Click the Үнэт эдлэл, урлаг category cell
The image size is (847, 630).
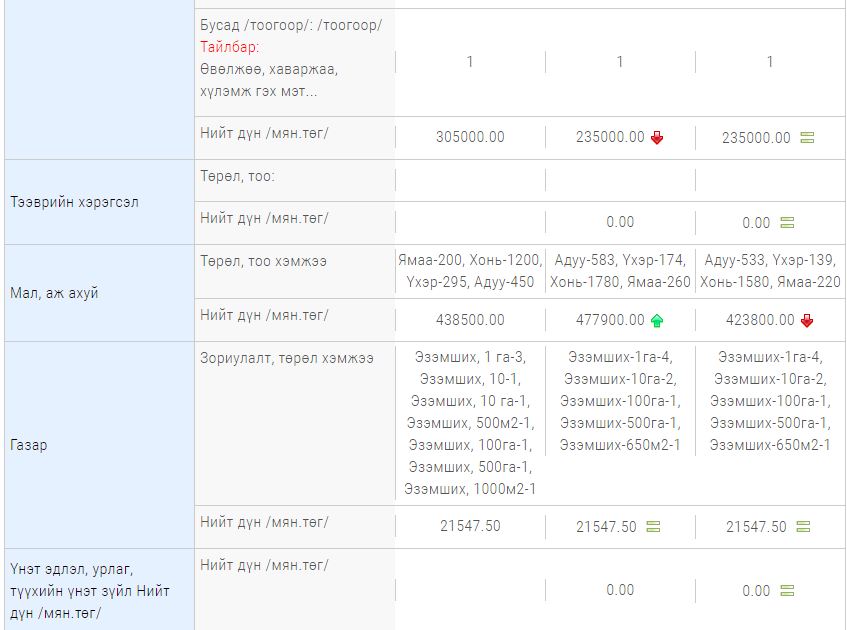tap(99, 590)
